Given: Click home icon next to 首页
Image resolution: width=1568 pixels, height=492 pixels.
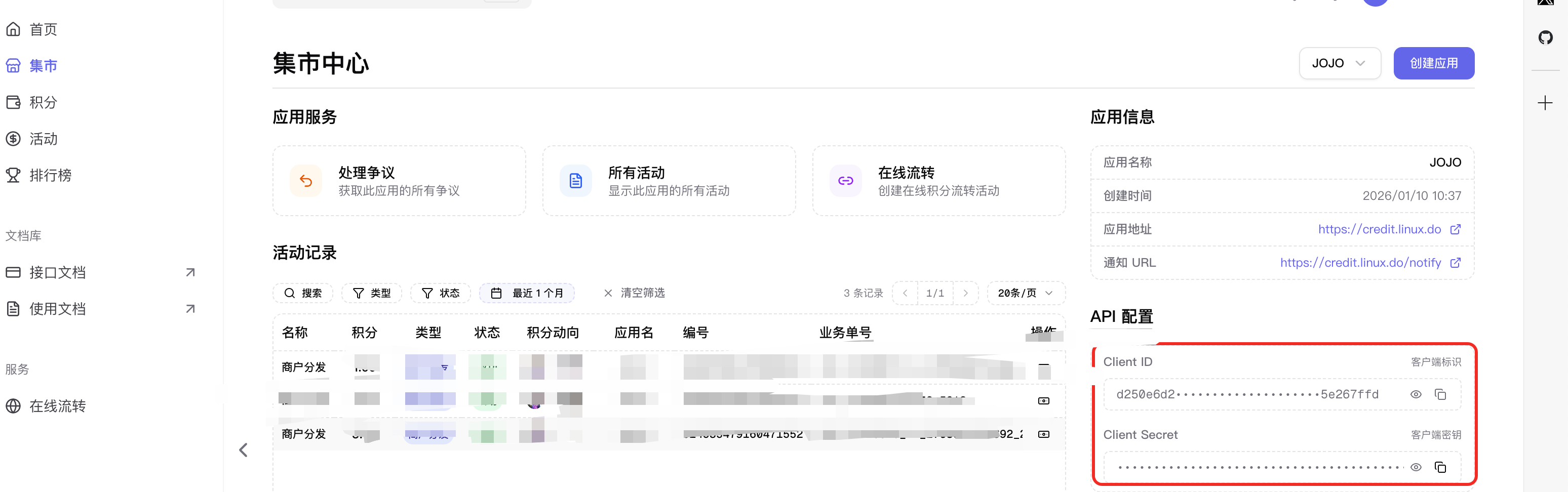Looking at the screenshot, I should (13, 29).
